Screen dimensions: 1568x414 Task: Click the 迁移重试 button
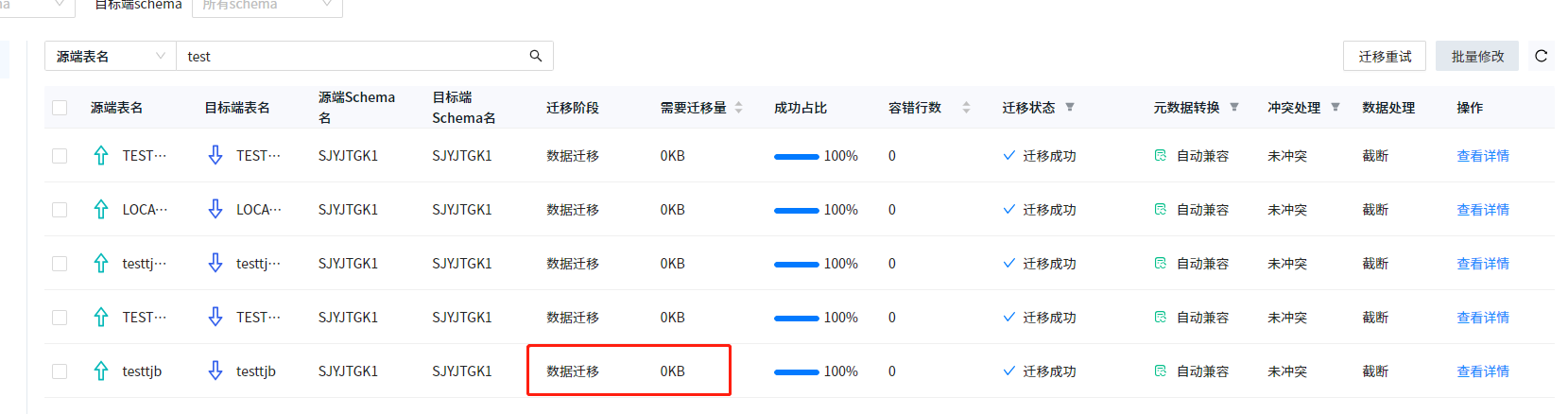coord(1385,56)
